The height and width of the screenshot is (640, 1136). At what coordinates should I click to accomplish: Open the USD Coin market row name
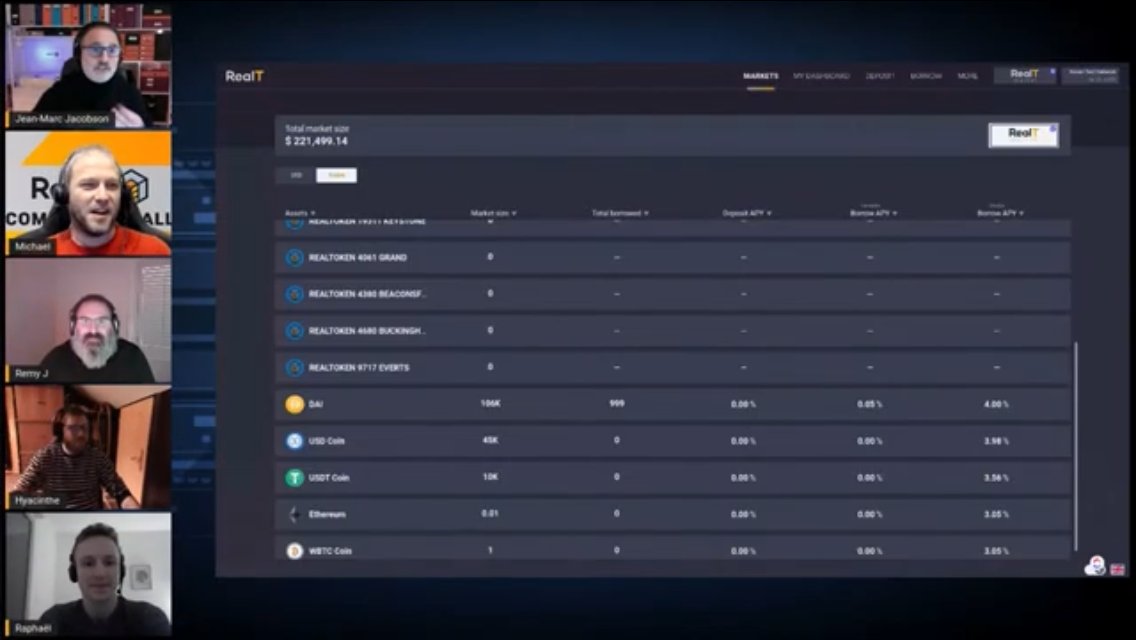(327, 441)
